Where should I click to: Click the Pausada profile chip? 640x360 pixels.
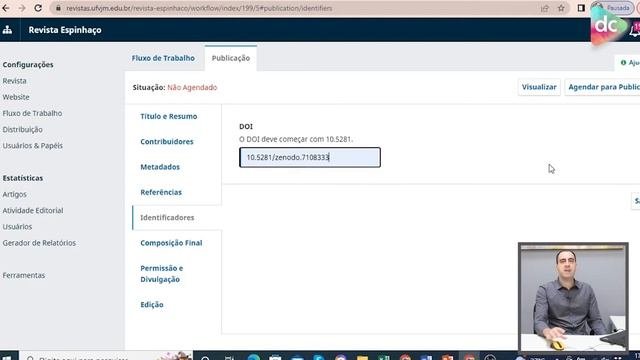click(x=612, y=8)
